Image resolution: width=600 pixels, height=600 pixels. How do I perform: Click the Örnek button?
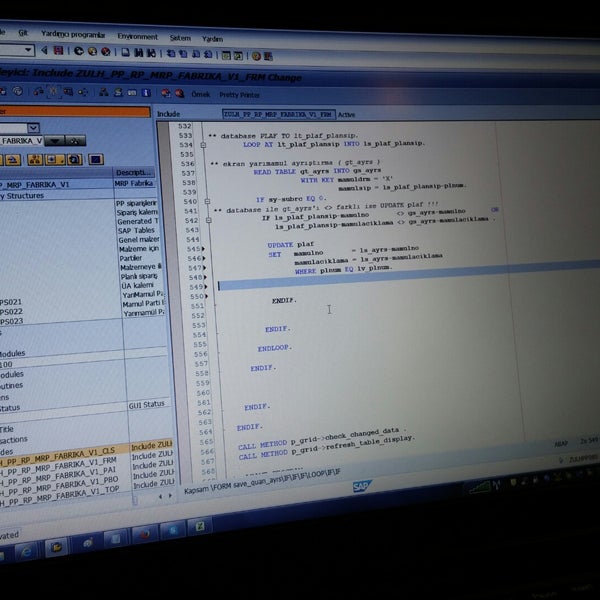point(201,94)
